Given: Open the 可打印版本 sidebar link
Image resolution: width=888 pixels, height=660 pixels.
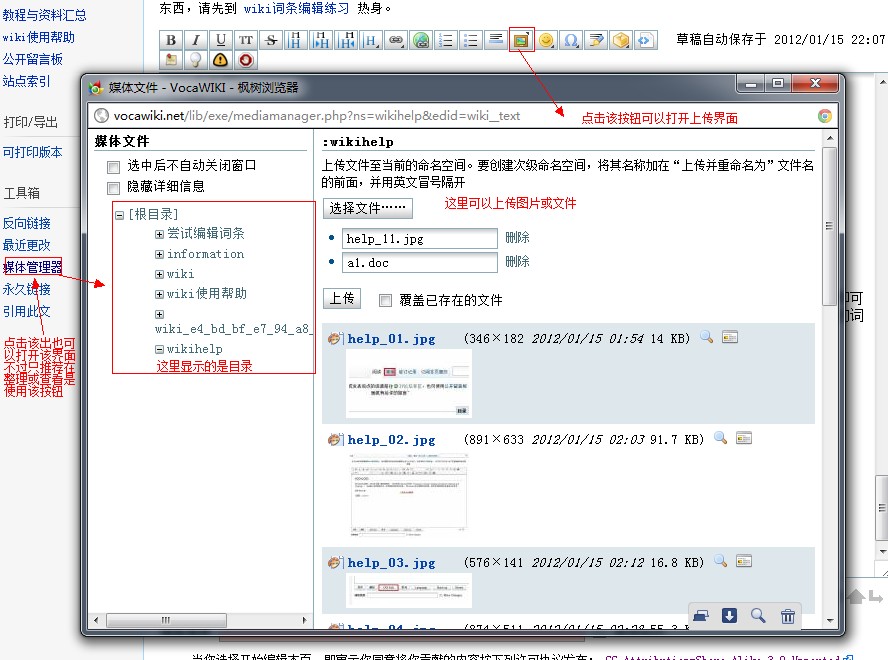Looking at the screenshot, I should tap(32, 152).
